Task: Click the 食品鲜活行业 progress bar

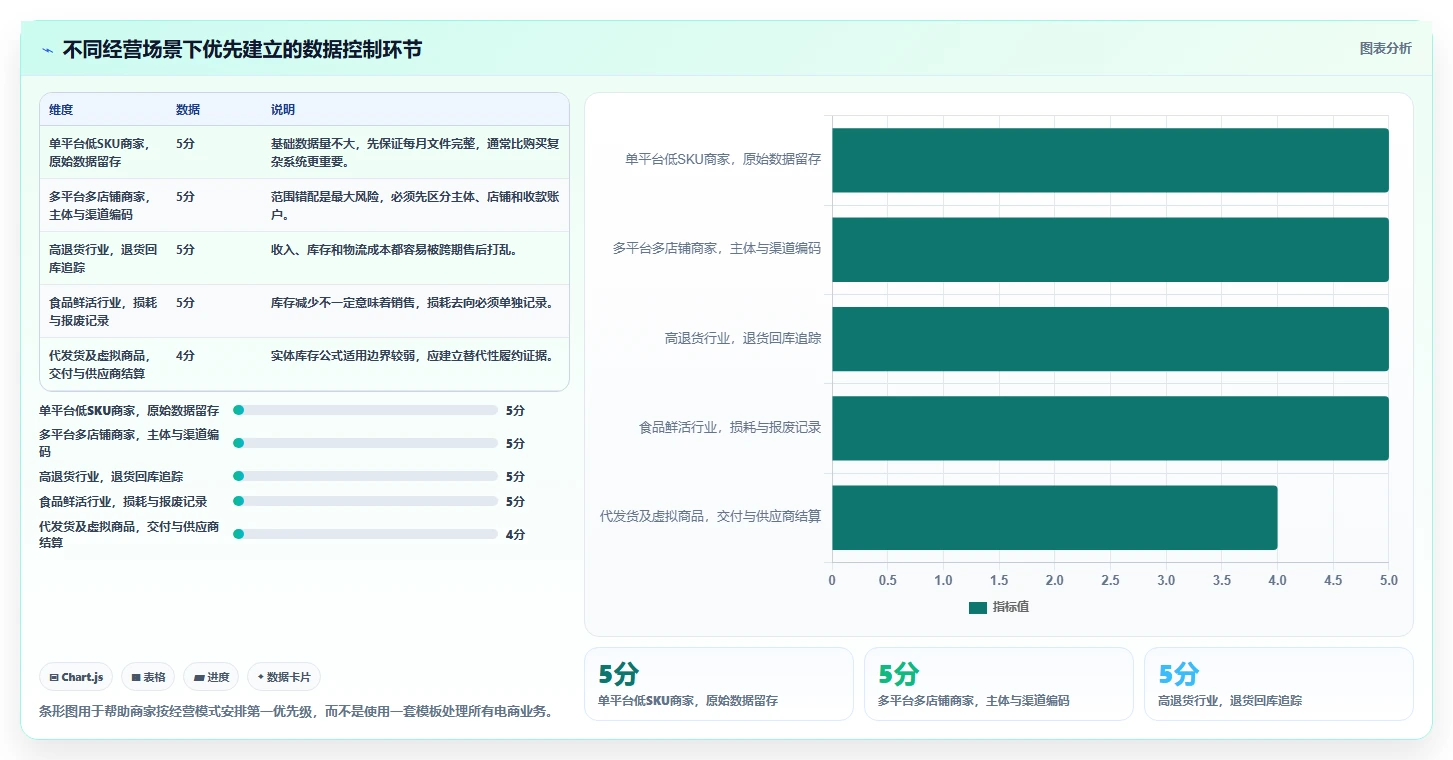Action: [365, 501]
